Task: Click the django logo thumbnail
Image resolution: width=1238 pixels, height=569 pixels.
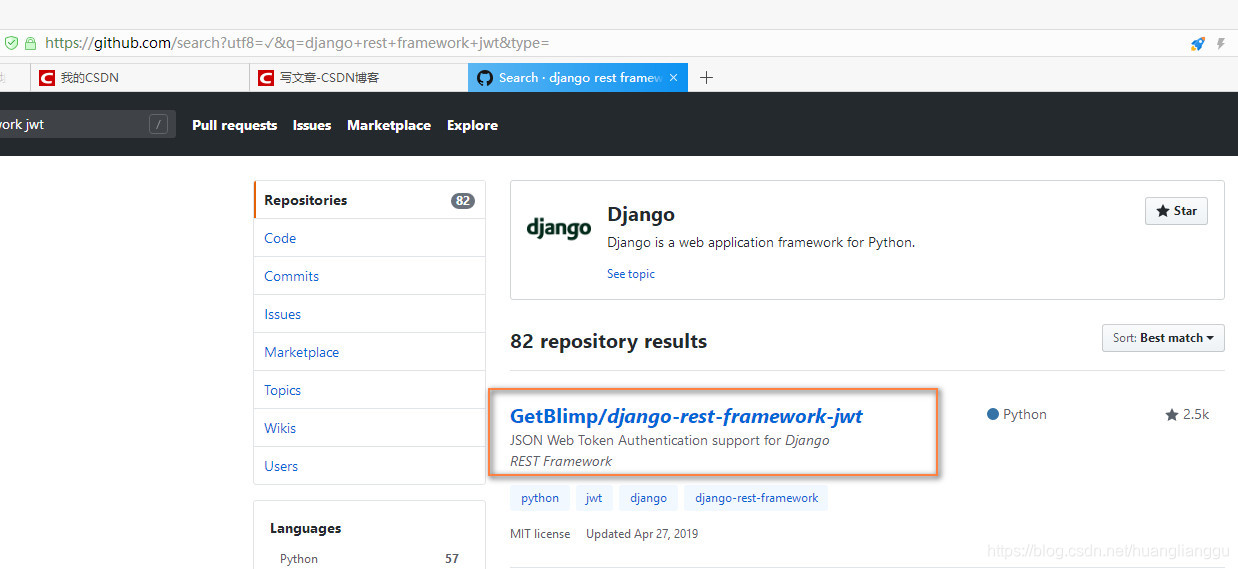Action: [x=559, y=228]
